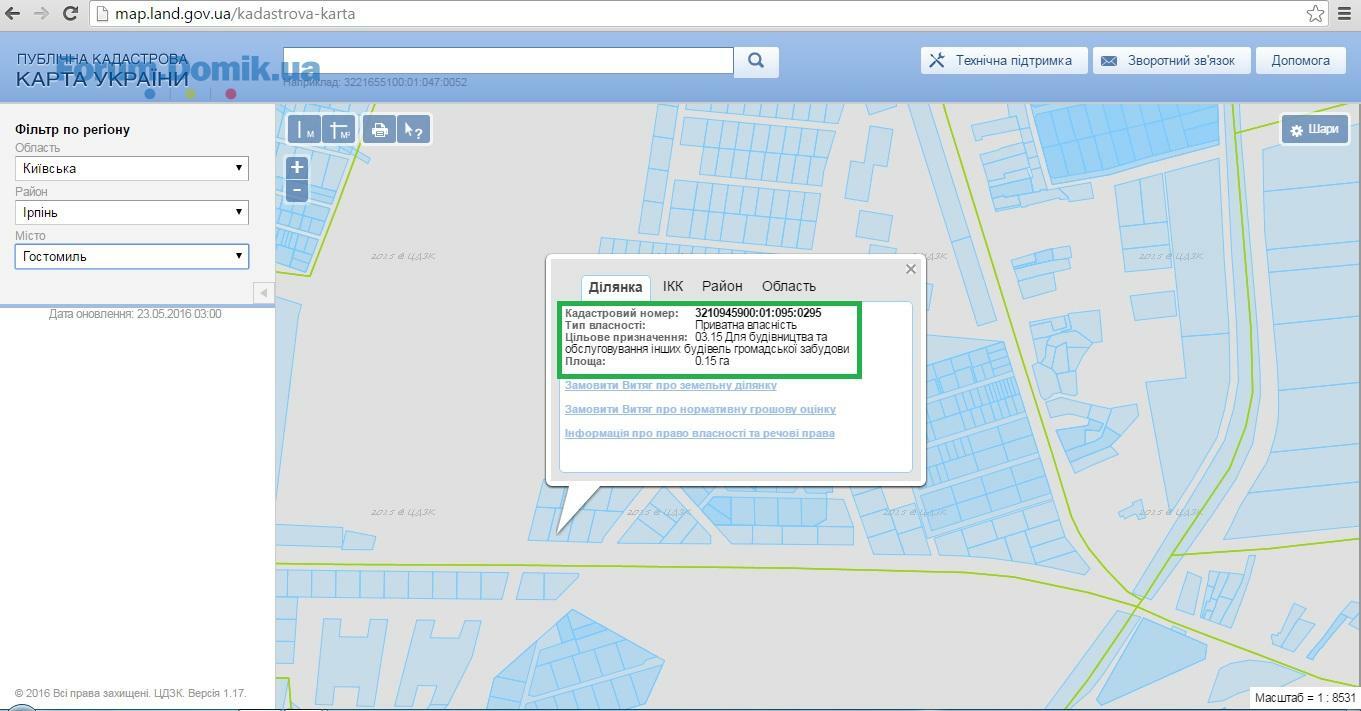
Task: Open Замовити Витяг про земельну ділянку link
Action: pyautogui.click(x=670, y=385)
